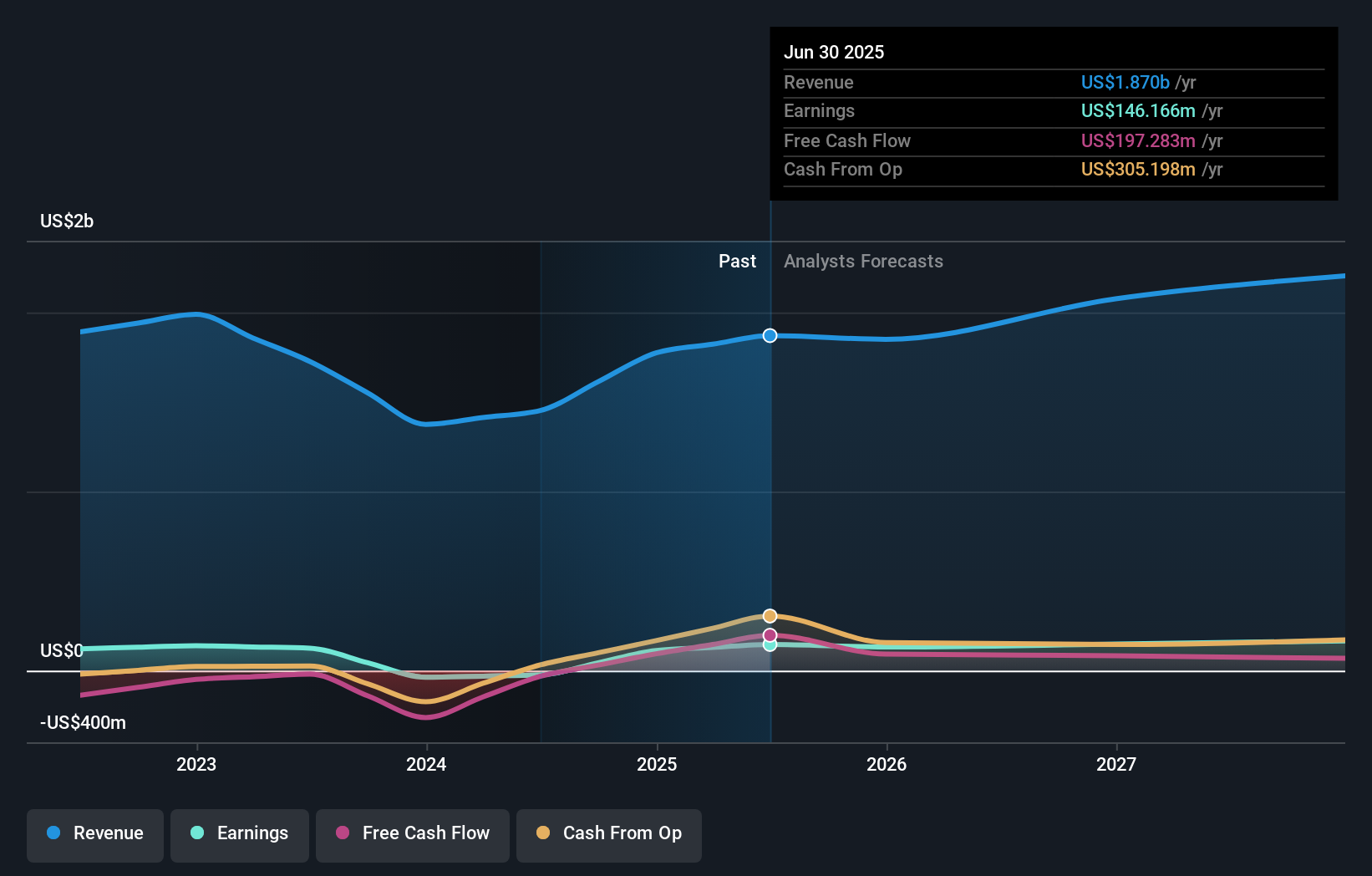Screen dimensions: 1372x876
Task: Click the yellow Cash From Op dot icon
Action: [544, 833]
